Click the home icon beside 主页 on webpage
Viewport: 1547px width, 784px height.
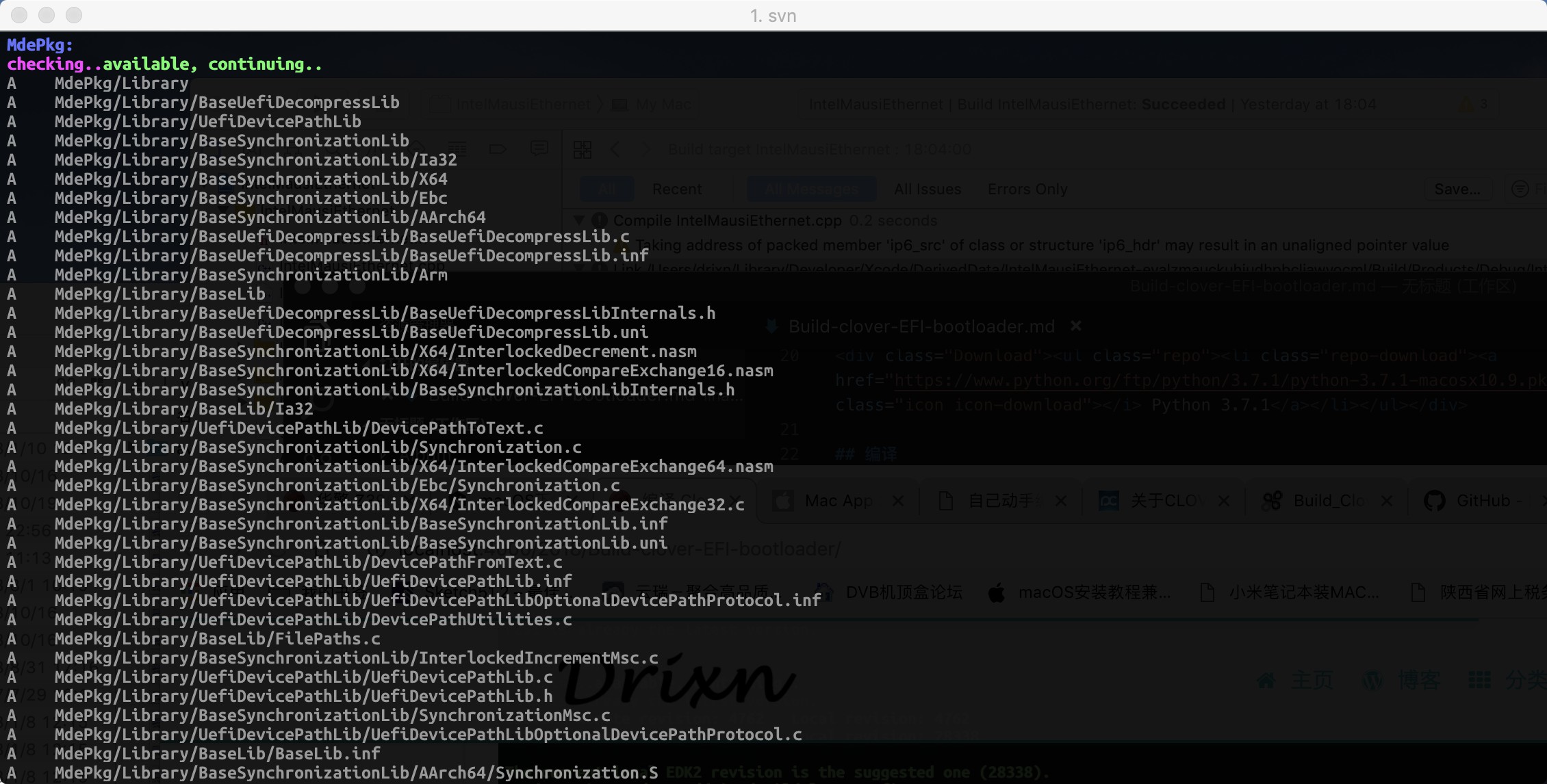coord(1266,680)
